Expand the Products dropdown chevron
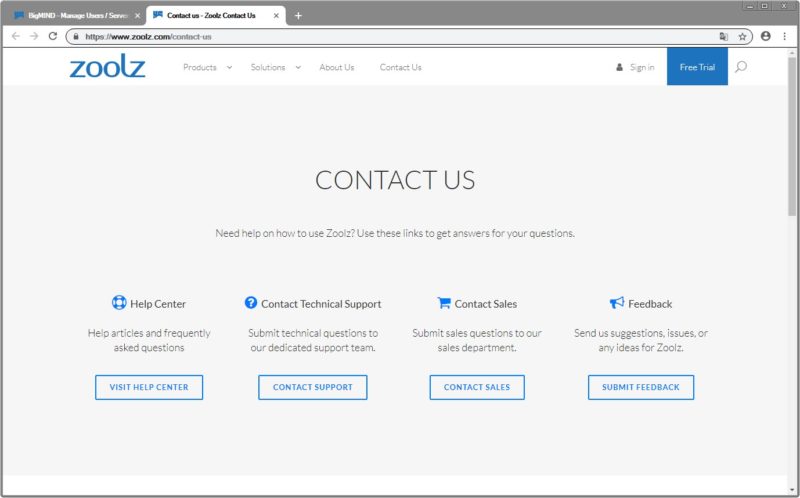The height and width of the screenshot is (498, 800). click(x=230, y=67)
